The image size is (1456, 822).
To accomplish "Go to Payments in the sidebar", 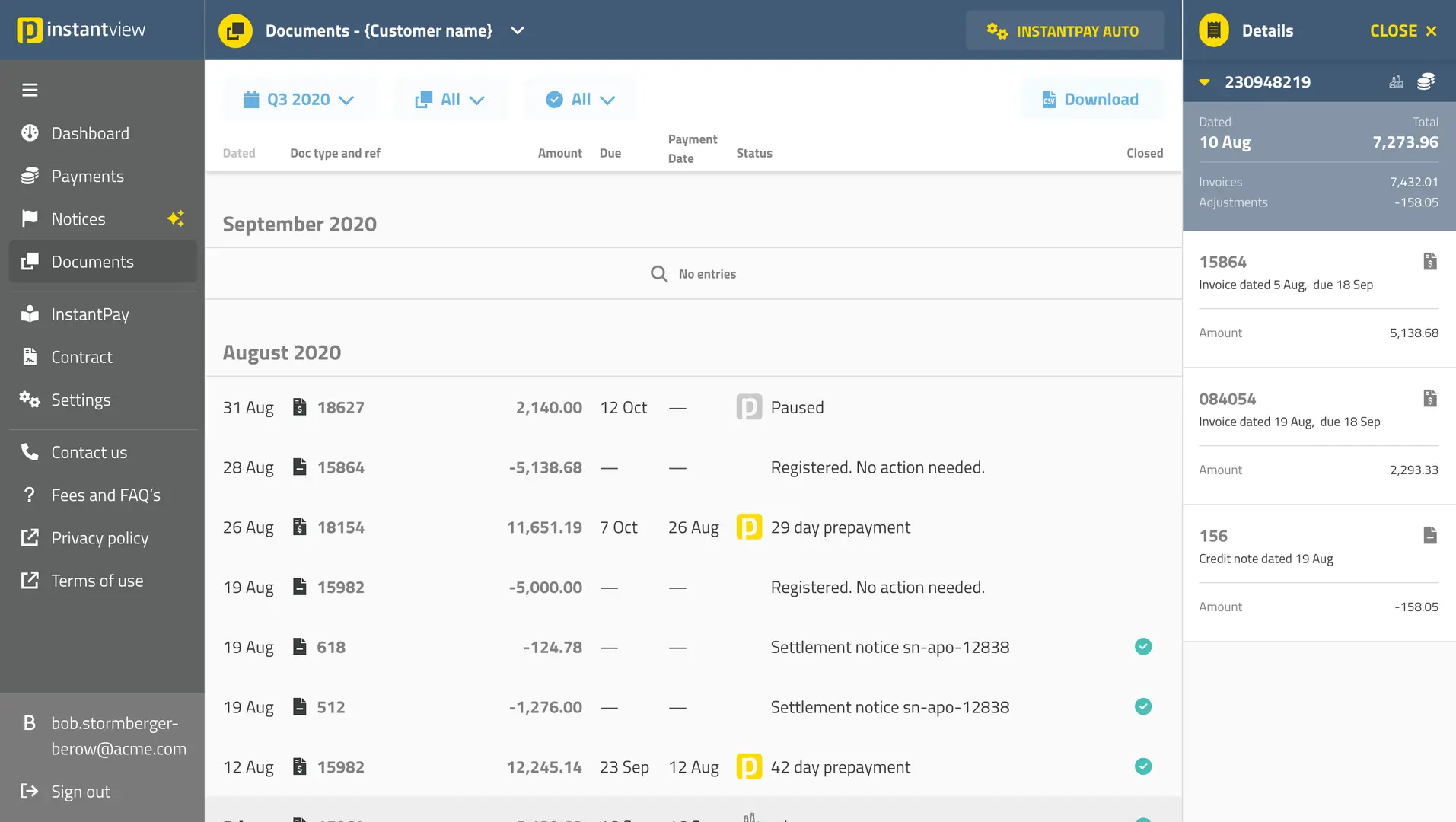I will click(x=88, y=177).
